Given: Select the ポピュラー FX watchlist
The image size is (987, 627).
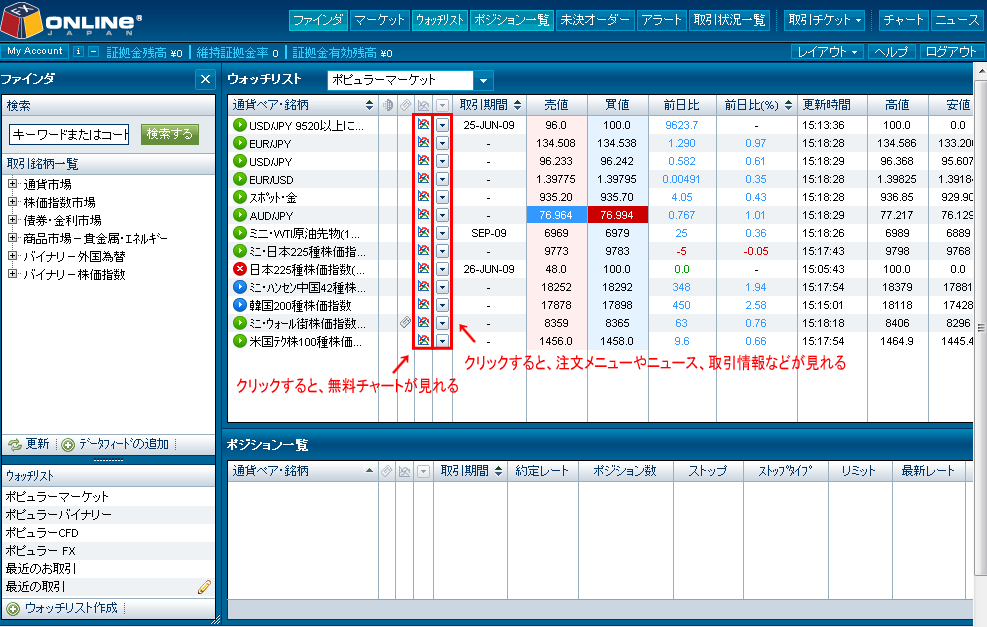Looking at the screenshot, I should pyautogui.click(x=40, y=550).
